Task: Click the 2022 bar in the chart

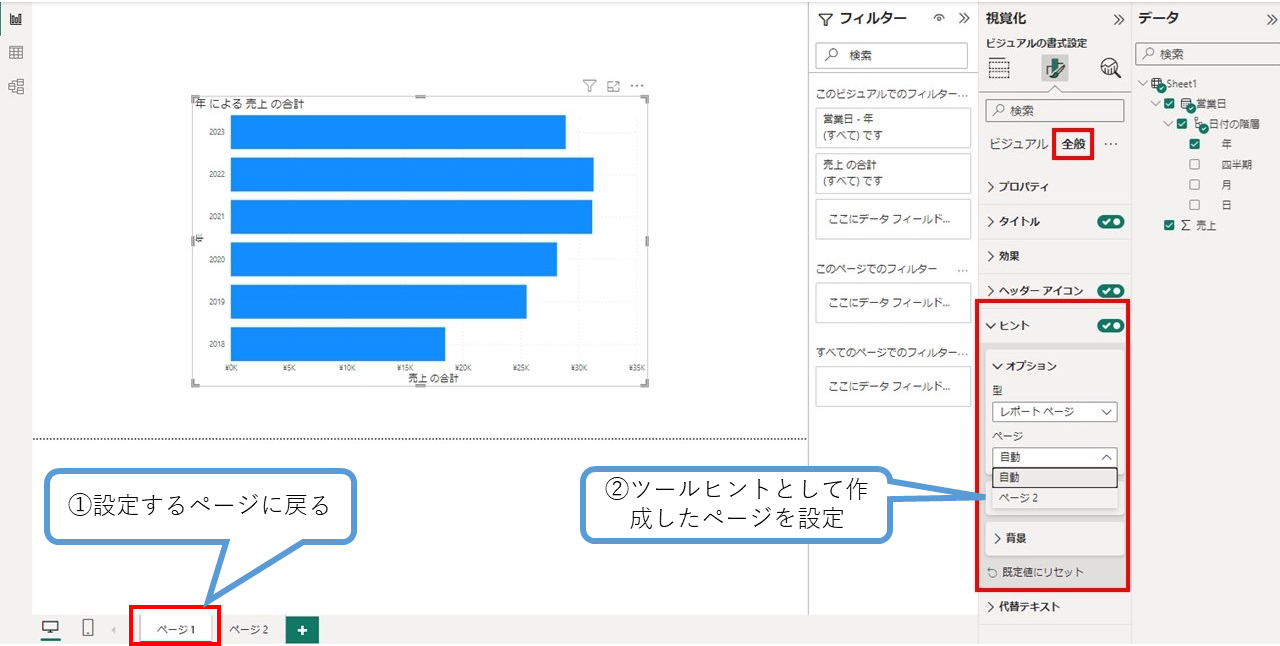Action: [411, 174]
